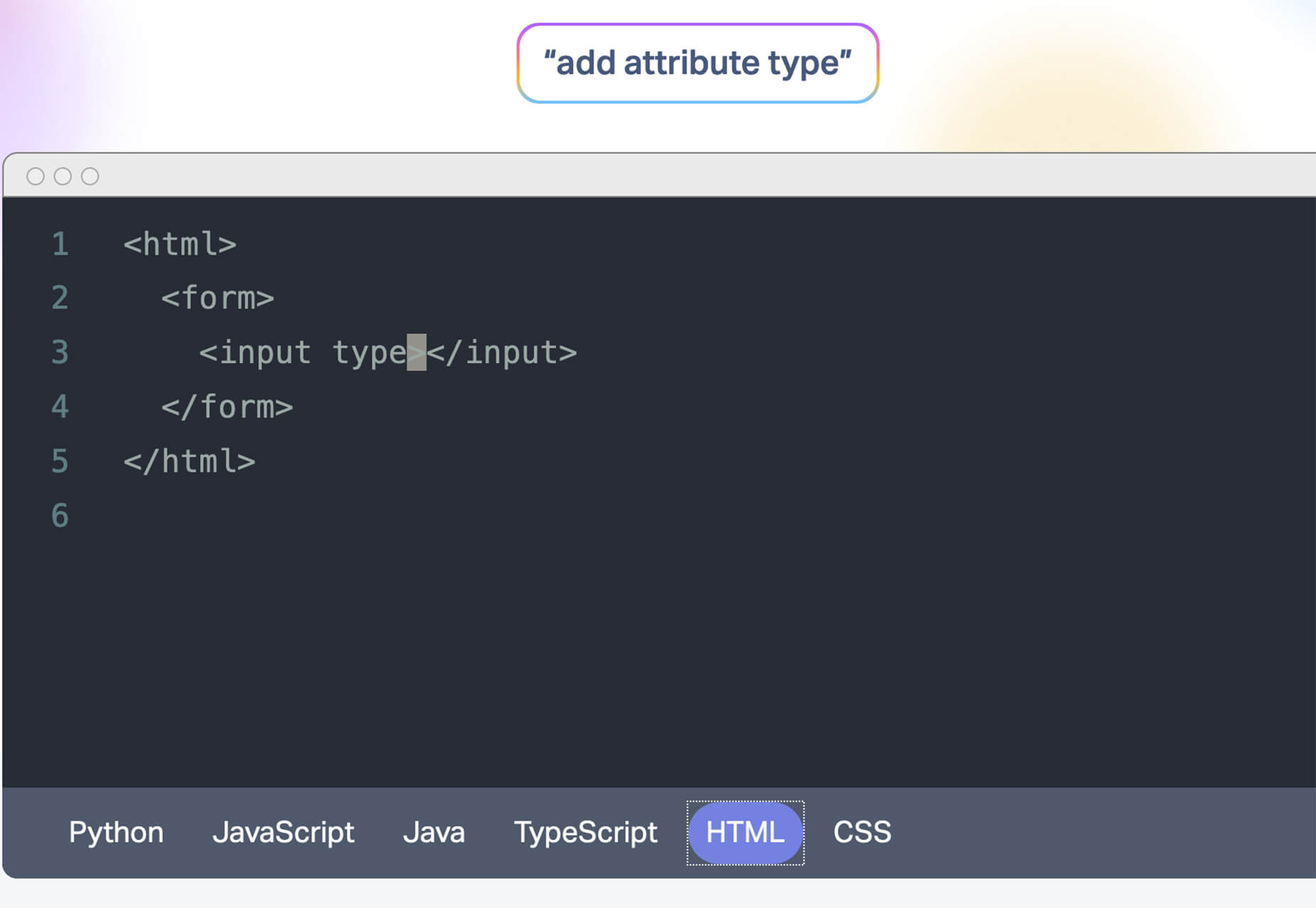1316x908 pixels.
Task: Click the opening form tag in code
Action: [x=218, y=298]
